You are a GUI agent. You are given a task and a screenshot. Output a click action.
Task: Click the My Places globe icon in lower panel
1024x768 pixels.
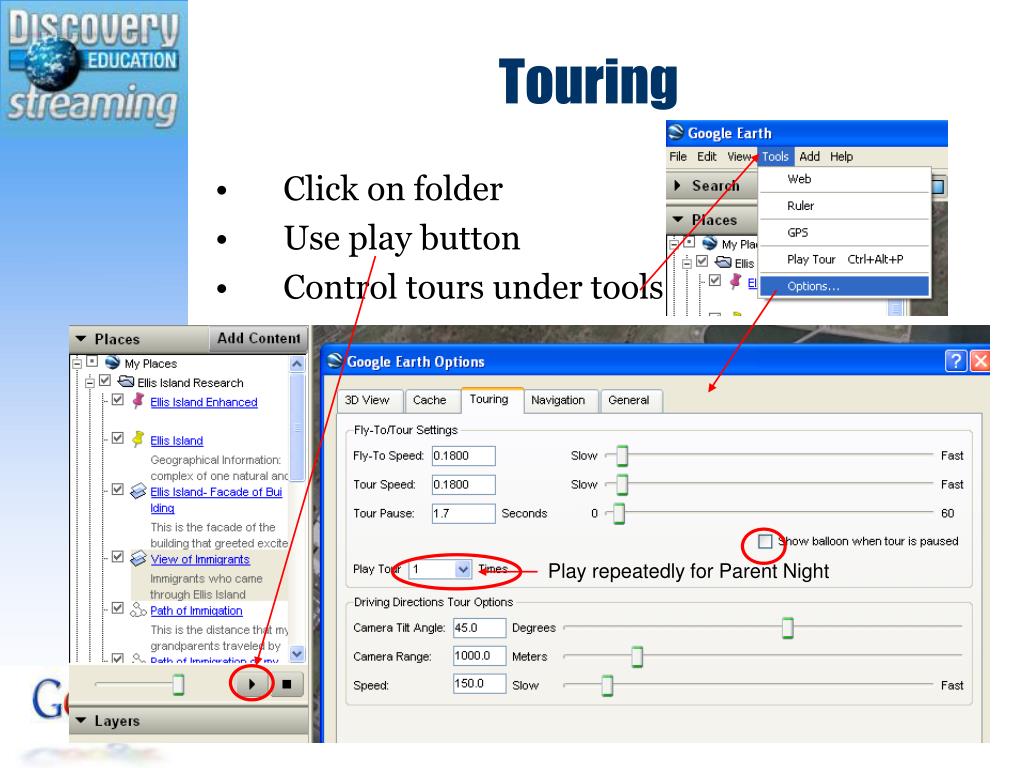112,362
